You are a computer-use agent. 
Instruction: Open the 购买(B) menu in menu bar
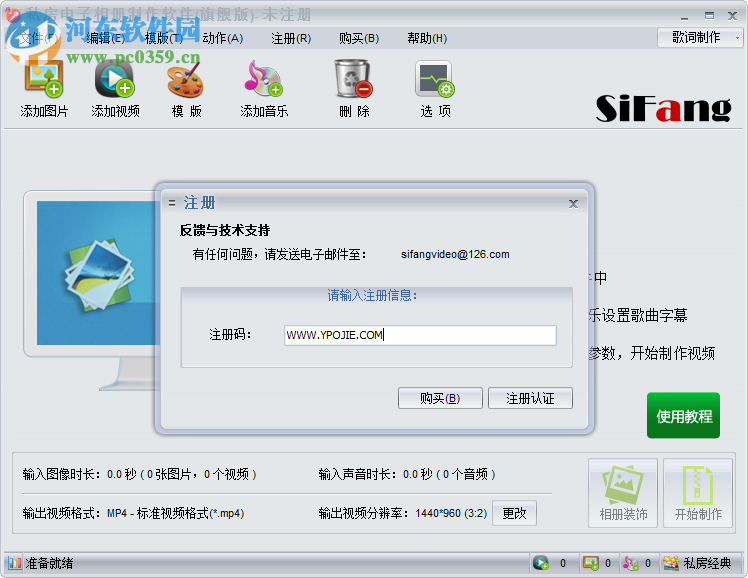(359, 38)
